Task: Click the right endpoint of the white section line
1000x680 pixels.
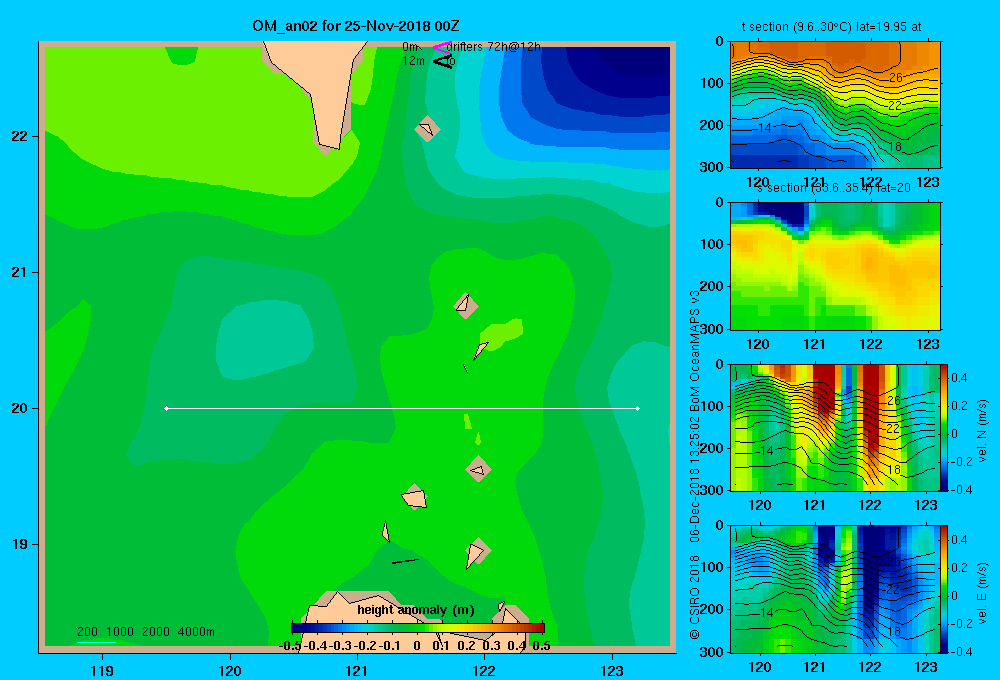Action: tap(638, 408)
